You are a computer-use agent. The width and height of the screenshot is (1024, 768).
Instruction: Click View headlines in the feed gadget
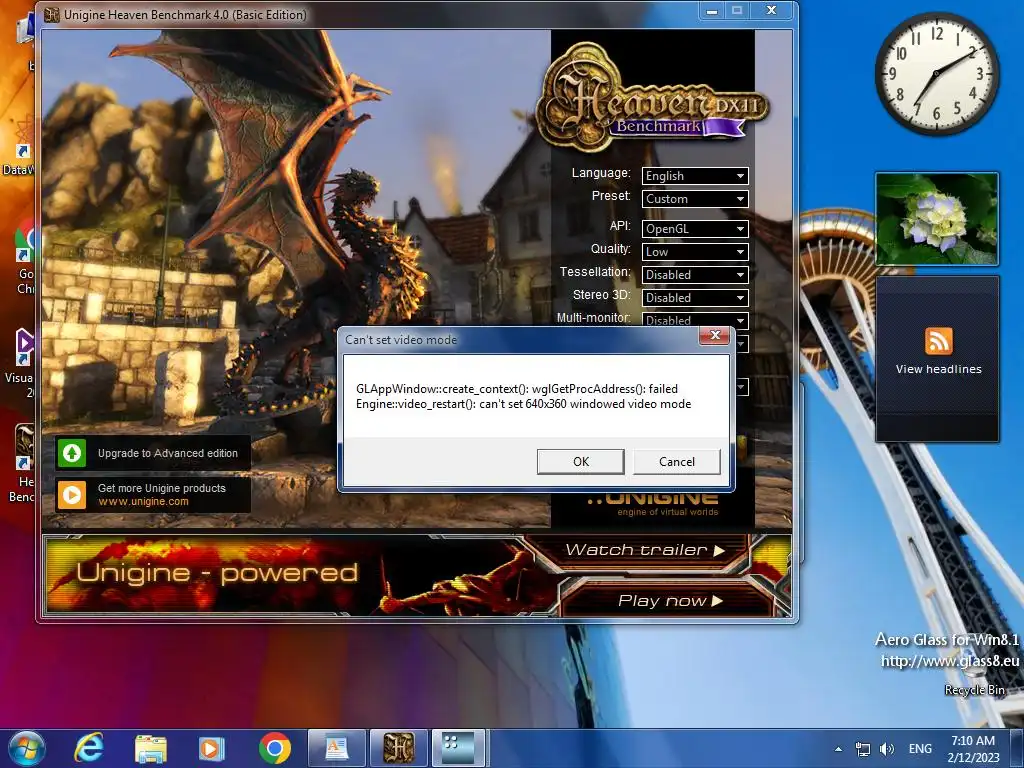coord(938,369)
